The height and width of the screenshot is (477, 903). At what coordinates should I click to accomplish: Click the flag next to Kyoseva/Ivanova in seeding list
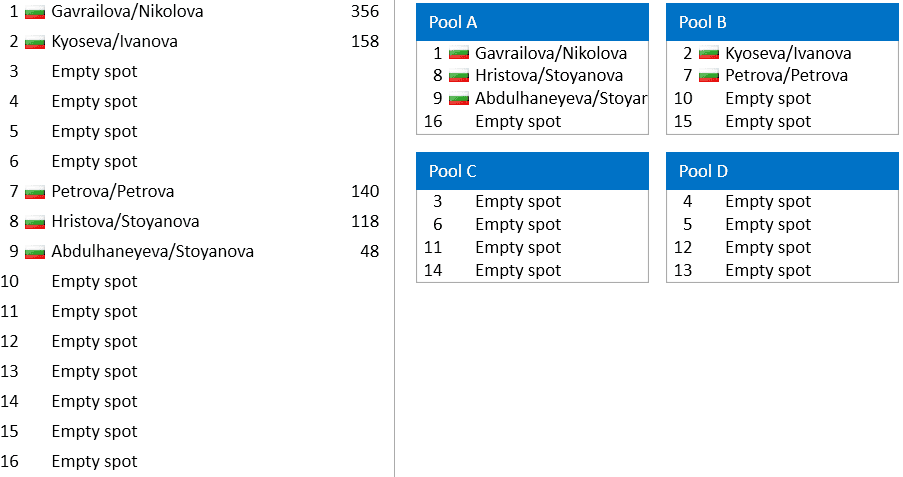tap(35, 42)
